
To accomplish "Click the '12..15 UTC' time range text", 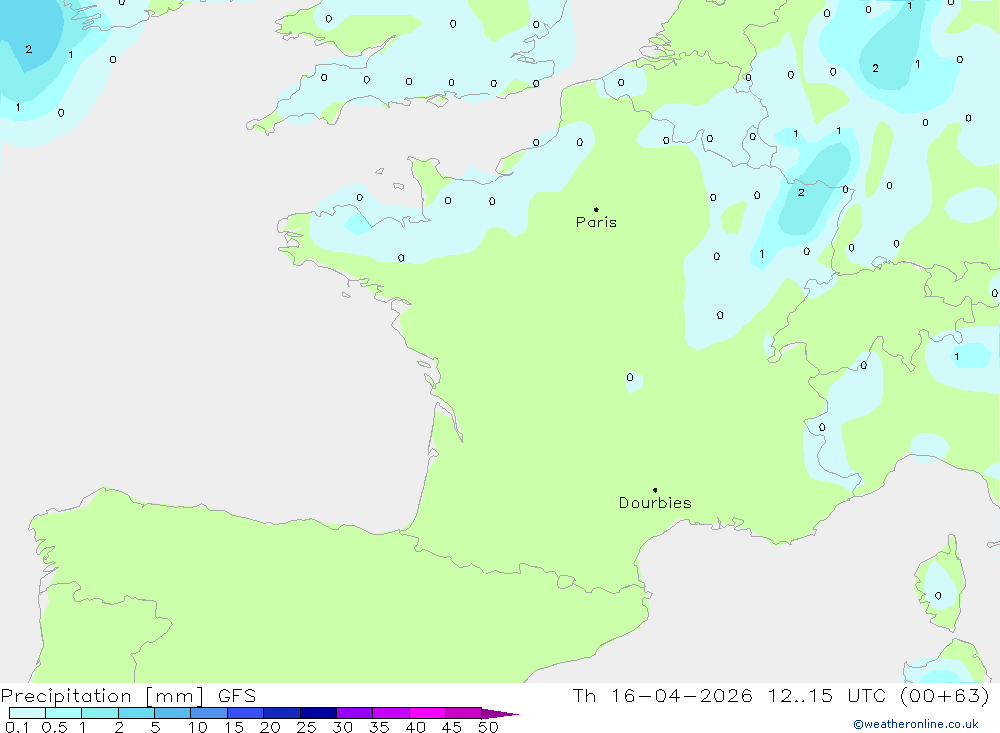I will 827,695.
